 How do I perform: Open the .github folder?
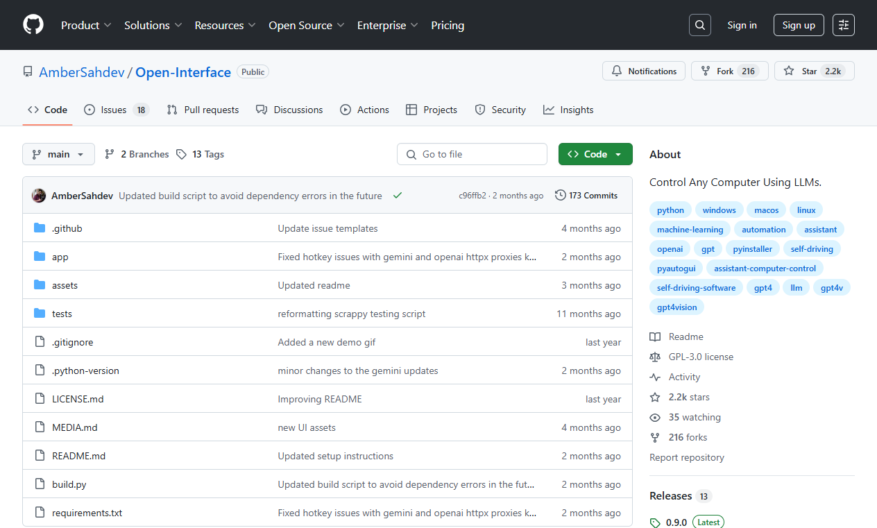pos(67,228)
